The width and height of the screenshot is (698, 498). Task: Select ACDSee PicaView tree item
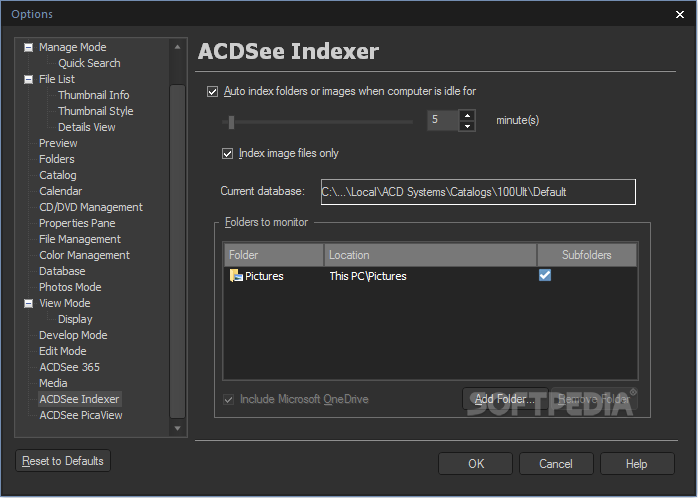coord(81,416)
